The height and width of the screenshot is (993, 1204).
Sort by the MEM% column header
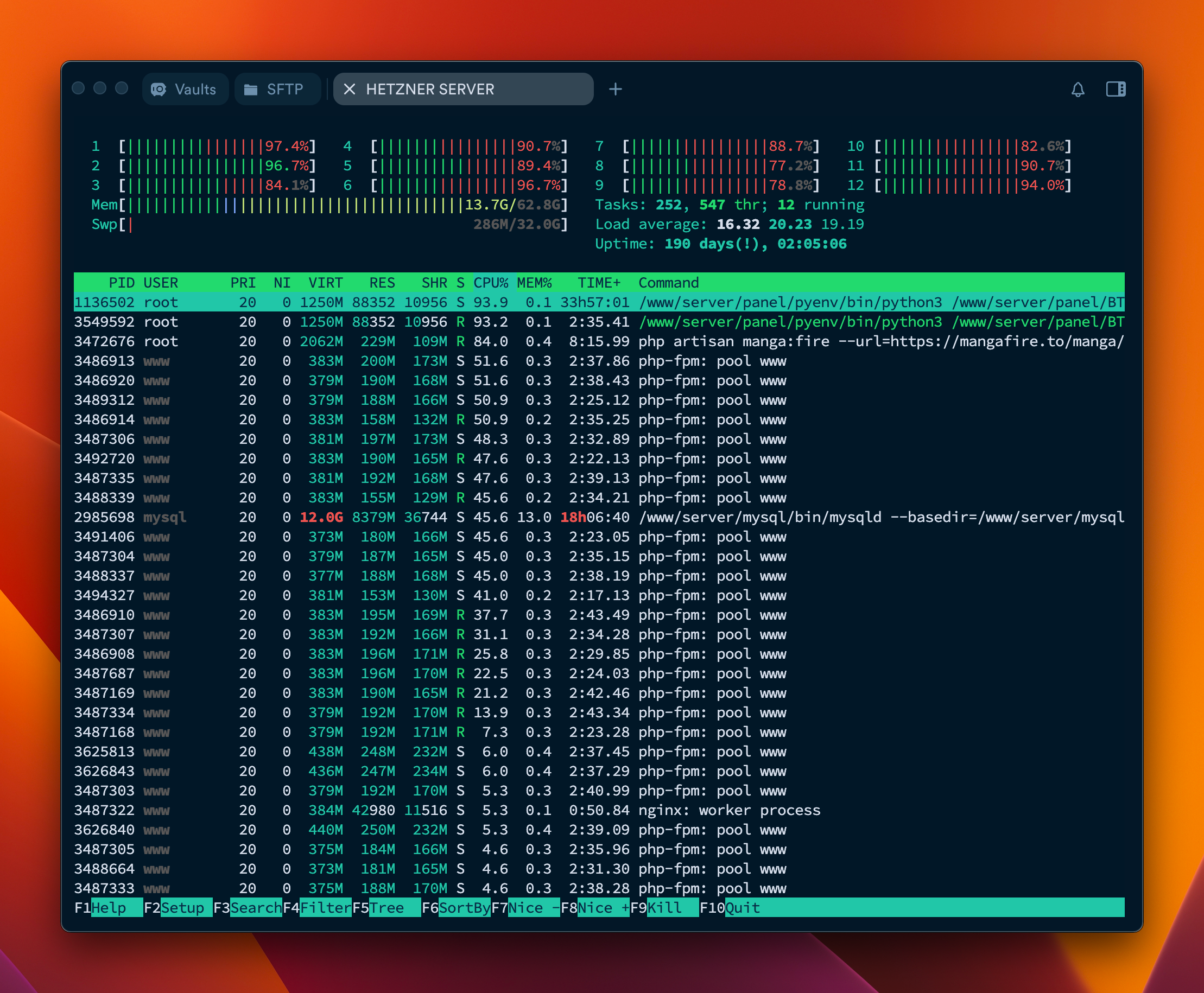point(534,283)
